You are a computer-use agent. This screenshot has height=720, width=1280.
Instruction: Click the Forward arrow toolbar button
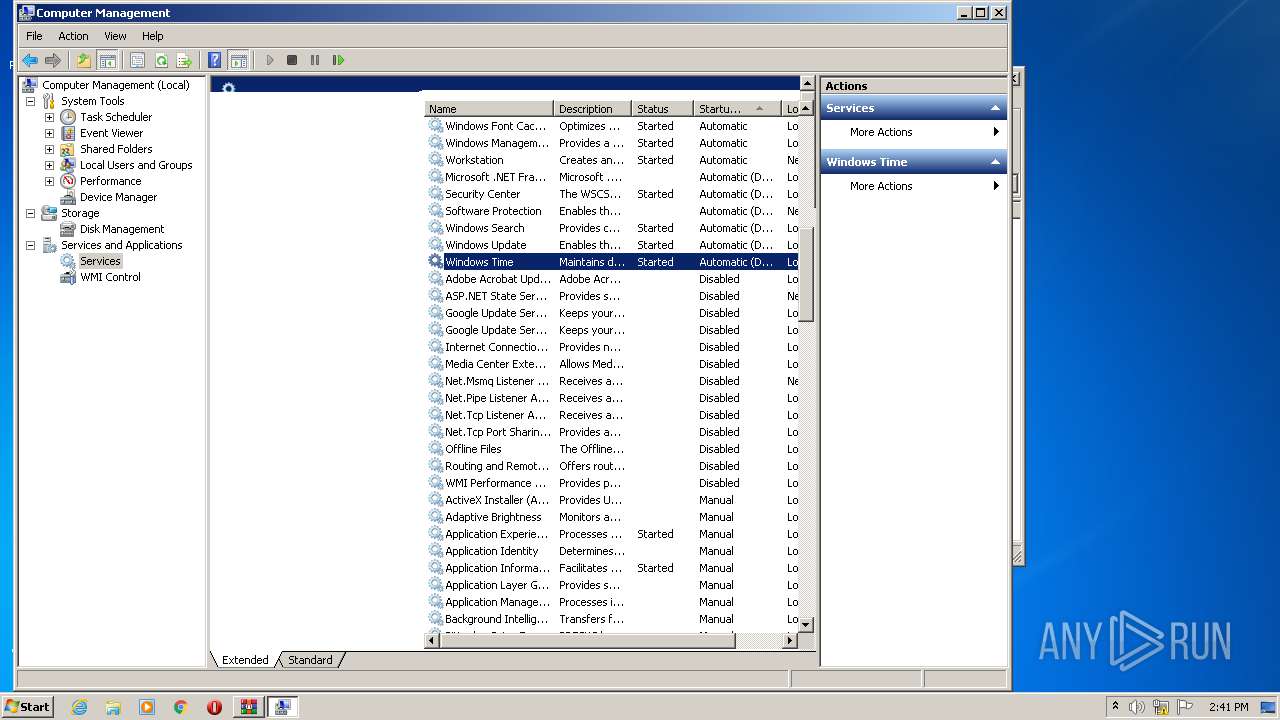click(53, 60)
